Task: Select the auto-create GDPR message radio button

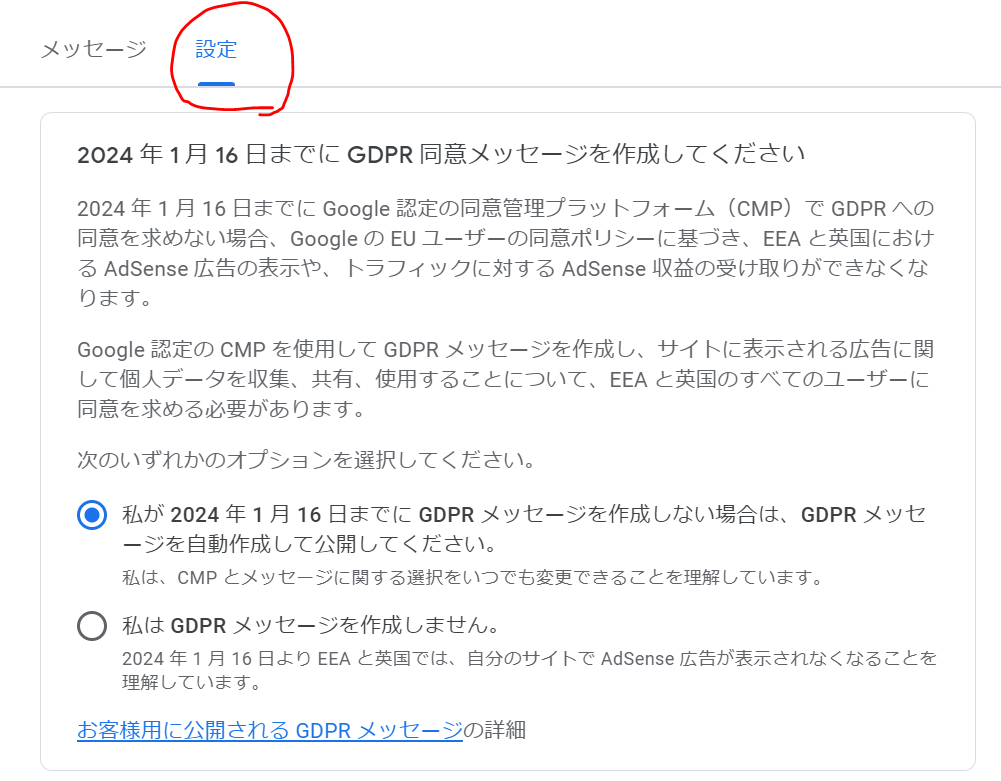Action: click(x=92, y=515)
